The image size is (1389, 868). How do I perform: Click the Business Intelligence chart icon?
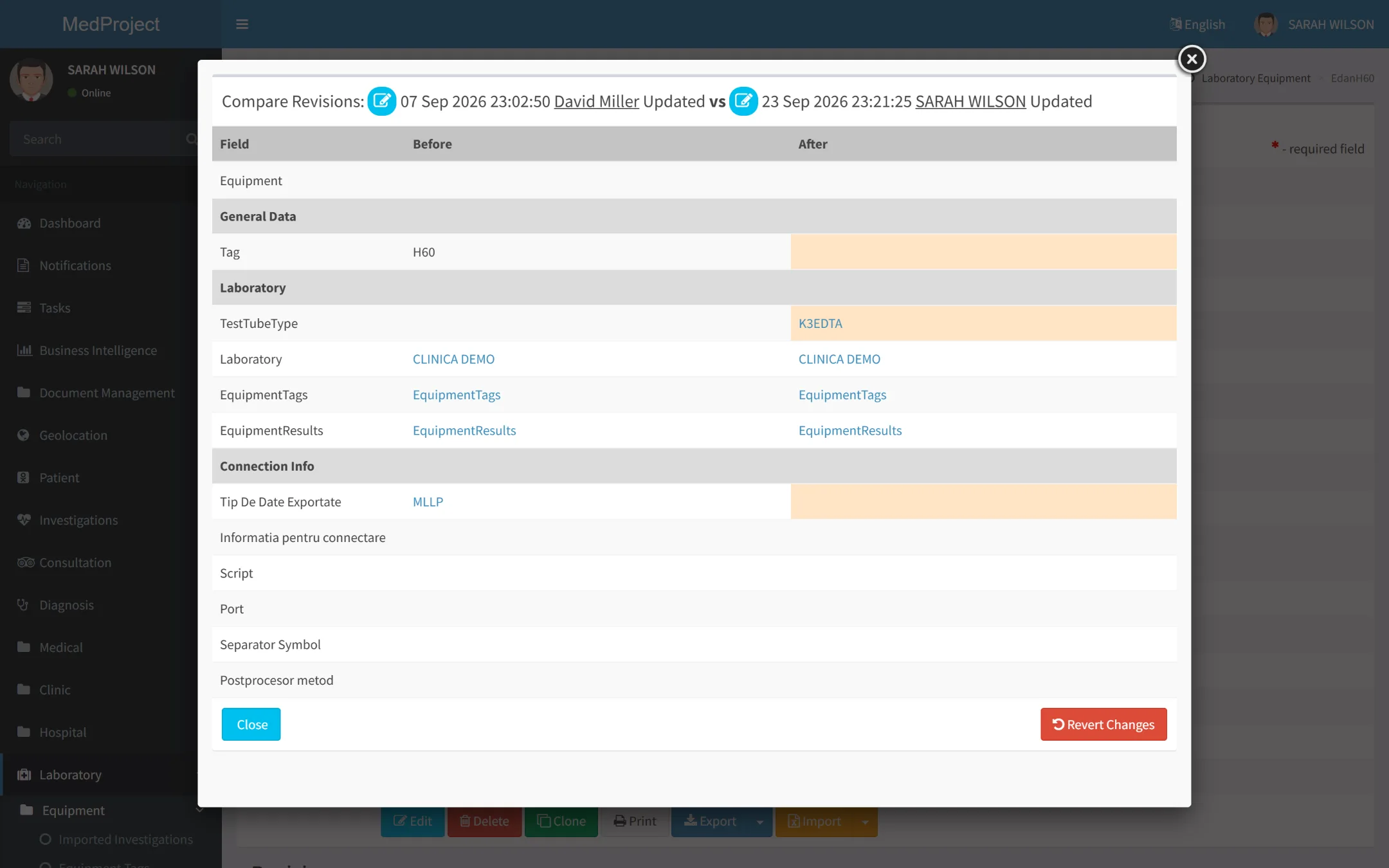click(x=24, y=350)
